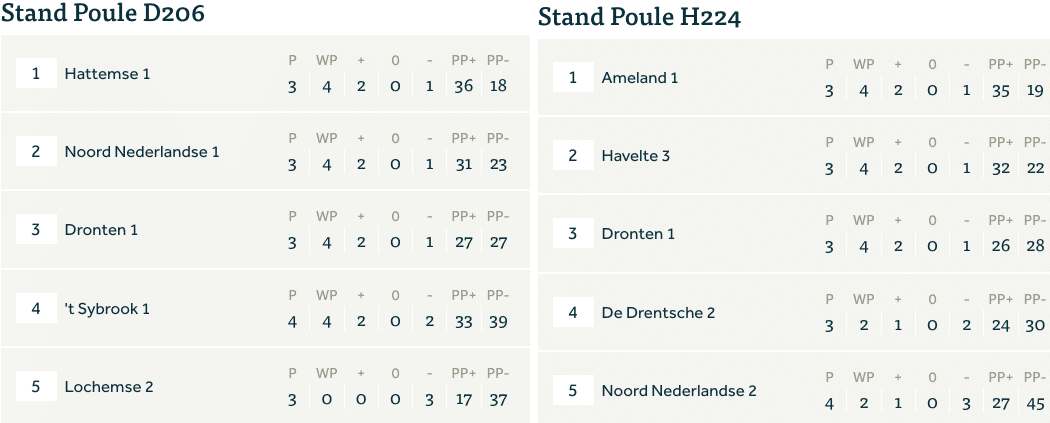
Task: Click the Hattemse 1 team name
Action: pos(107,73)
